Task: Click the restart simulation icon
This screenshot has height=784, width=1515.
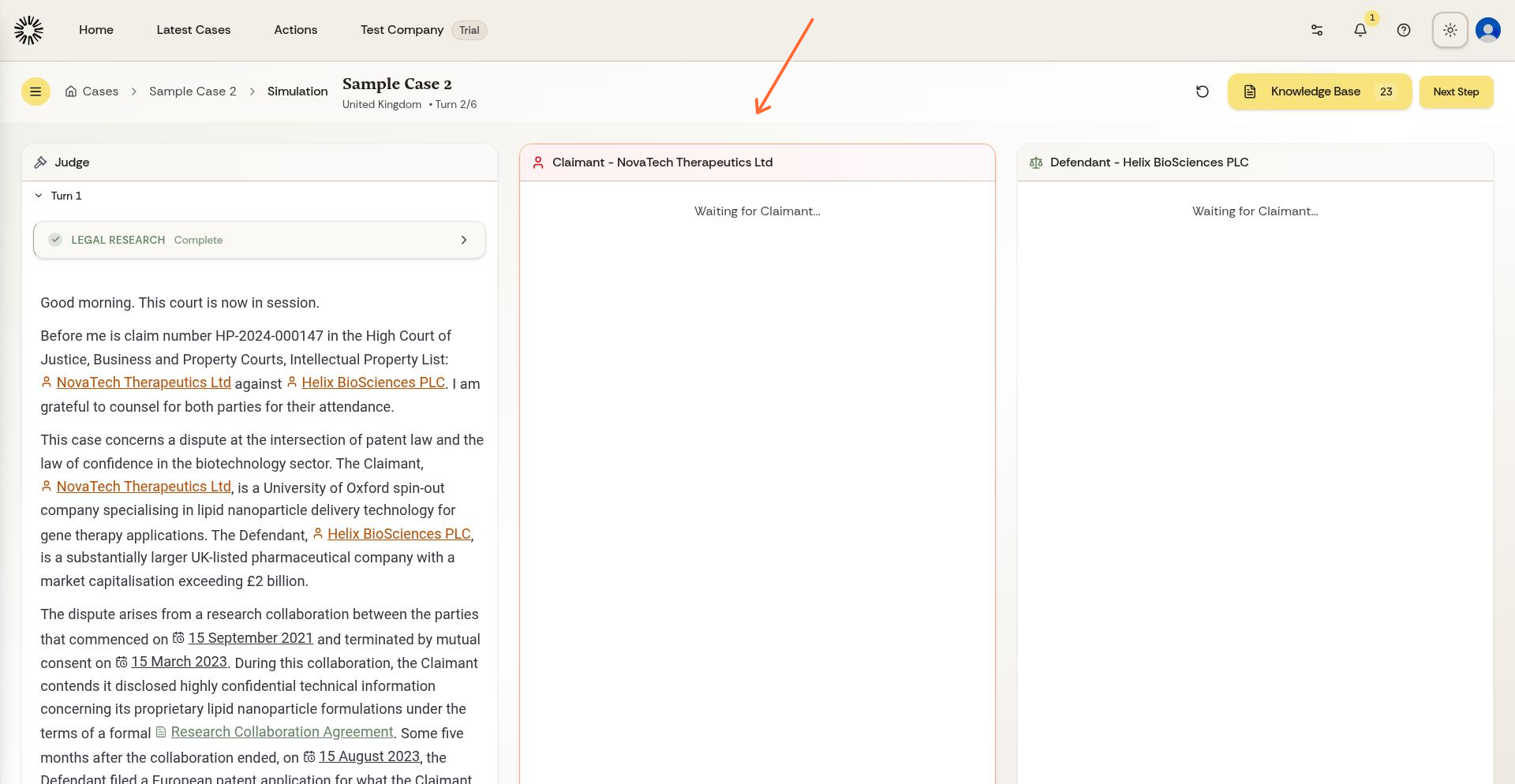Action: (x=1203, y=91)
